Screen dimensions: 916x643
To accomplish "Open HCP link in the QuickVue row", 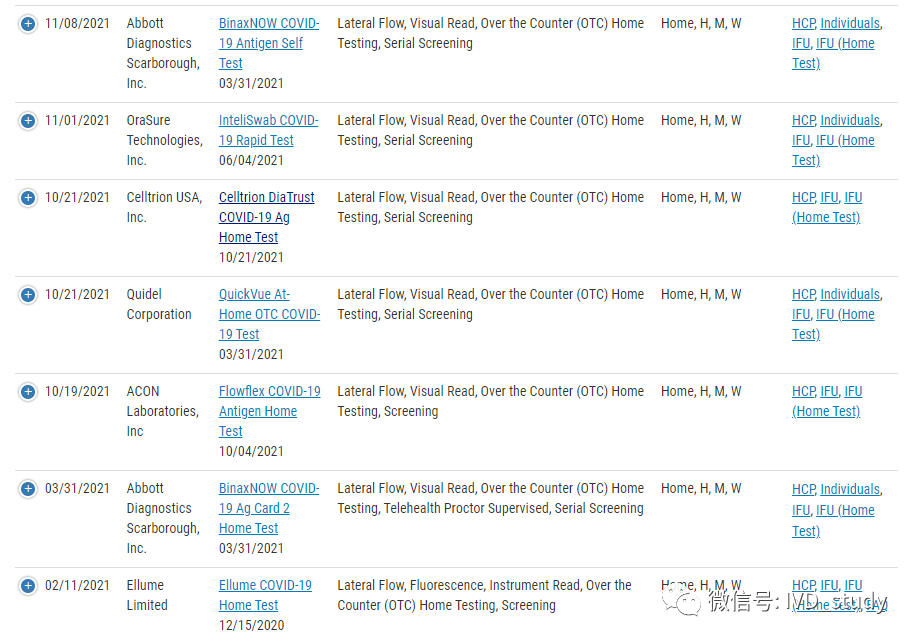I will [803, 294].
